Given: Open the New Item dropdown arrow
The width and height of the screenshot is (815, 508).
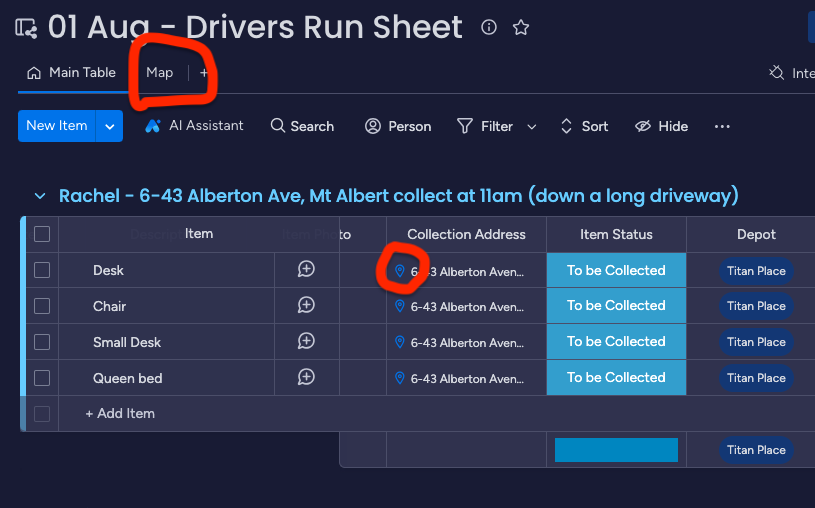Looking at the screenshot, I should click(x=110, y=126).
